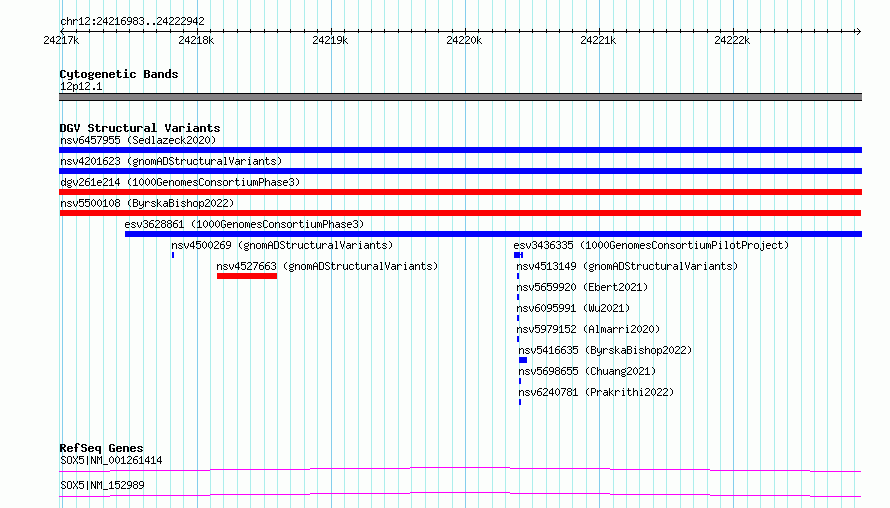Image resolution: width=890 pixels, height=508 pixels.
Task: Click the 24217k ruler label
Action: [x=61, y=40]
